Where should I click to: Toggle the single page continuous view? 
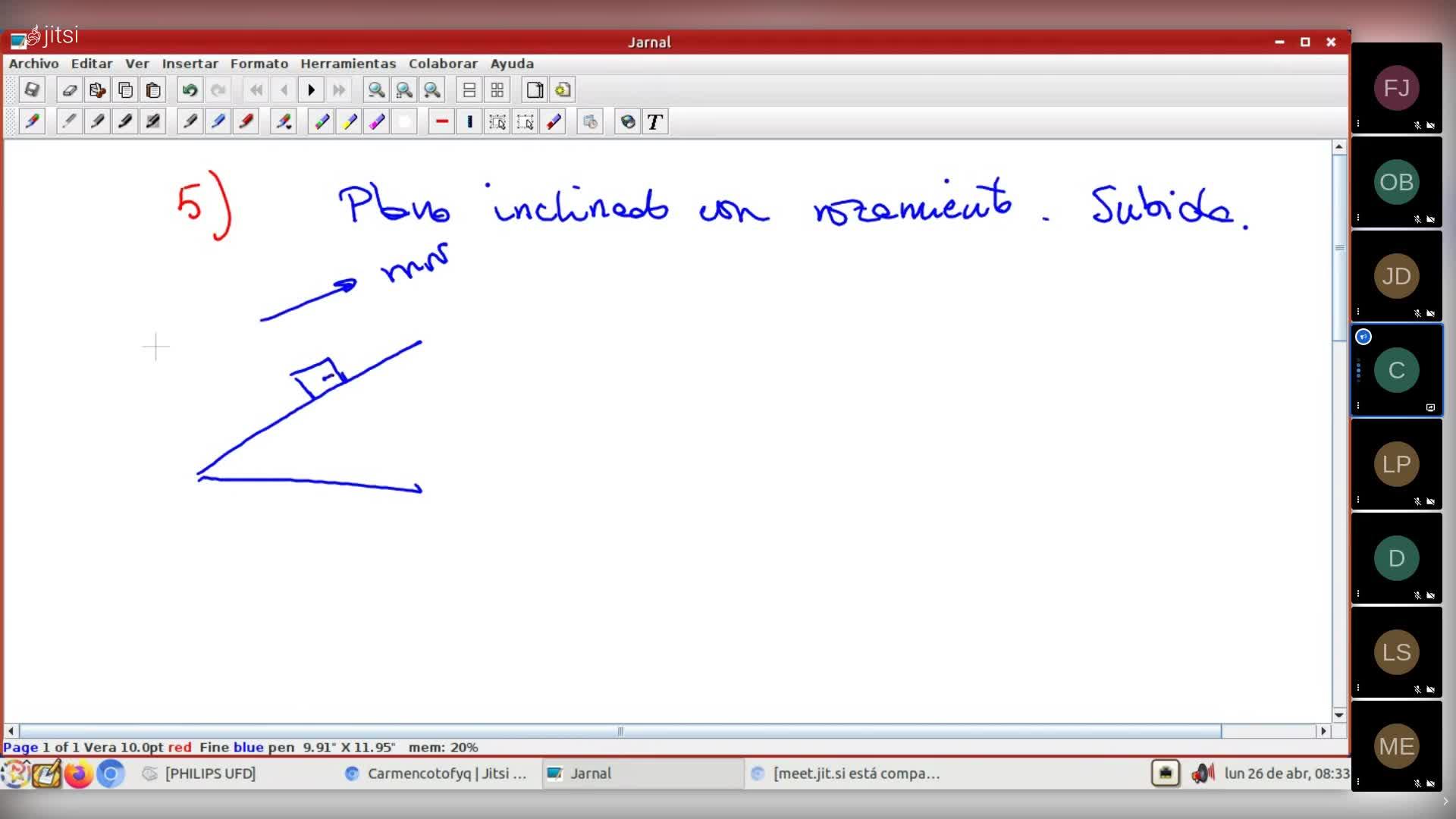pyautogui.click(x=469, y=90)
